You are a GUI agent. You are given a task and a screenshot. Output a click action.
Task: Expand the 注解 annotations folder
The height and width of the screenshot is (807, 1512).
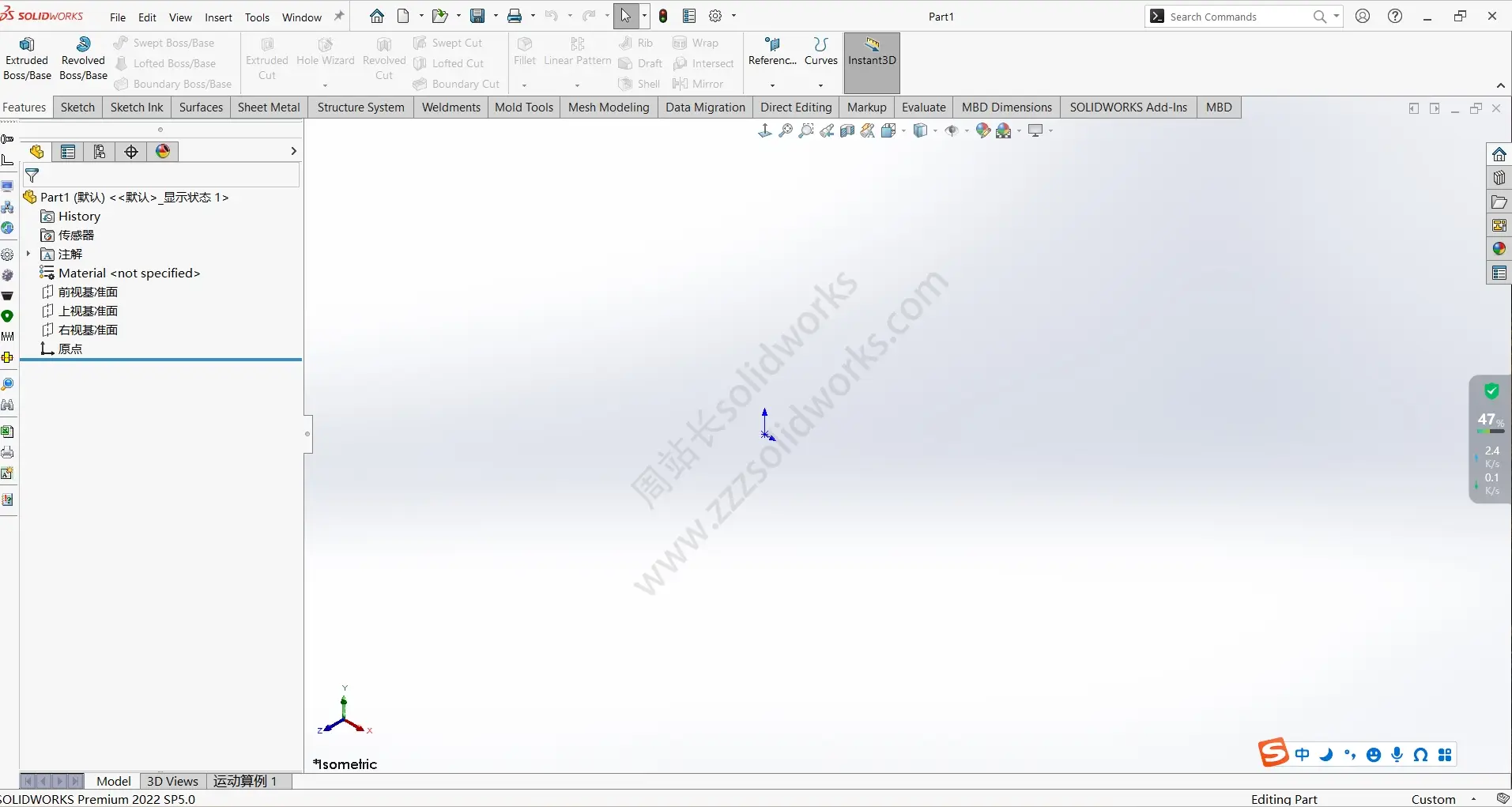(28, 254)
